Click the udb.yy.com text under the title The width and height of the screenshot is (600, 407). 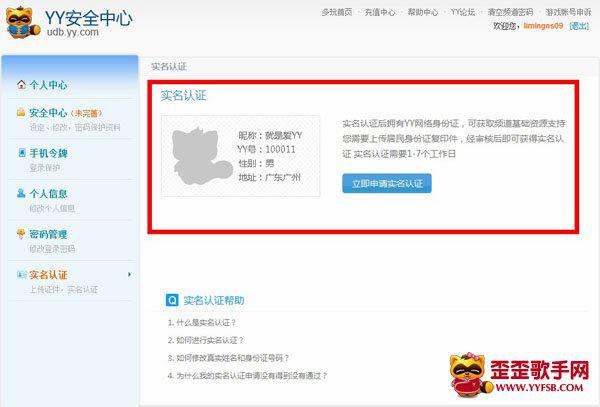point(73,32)
